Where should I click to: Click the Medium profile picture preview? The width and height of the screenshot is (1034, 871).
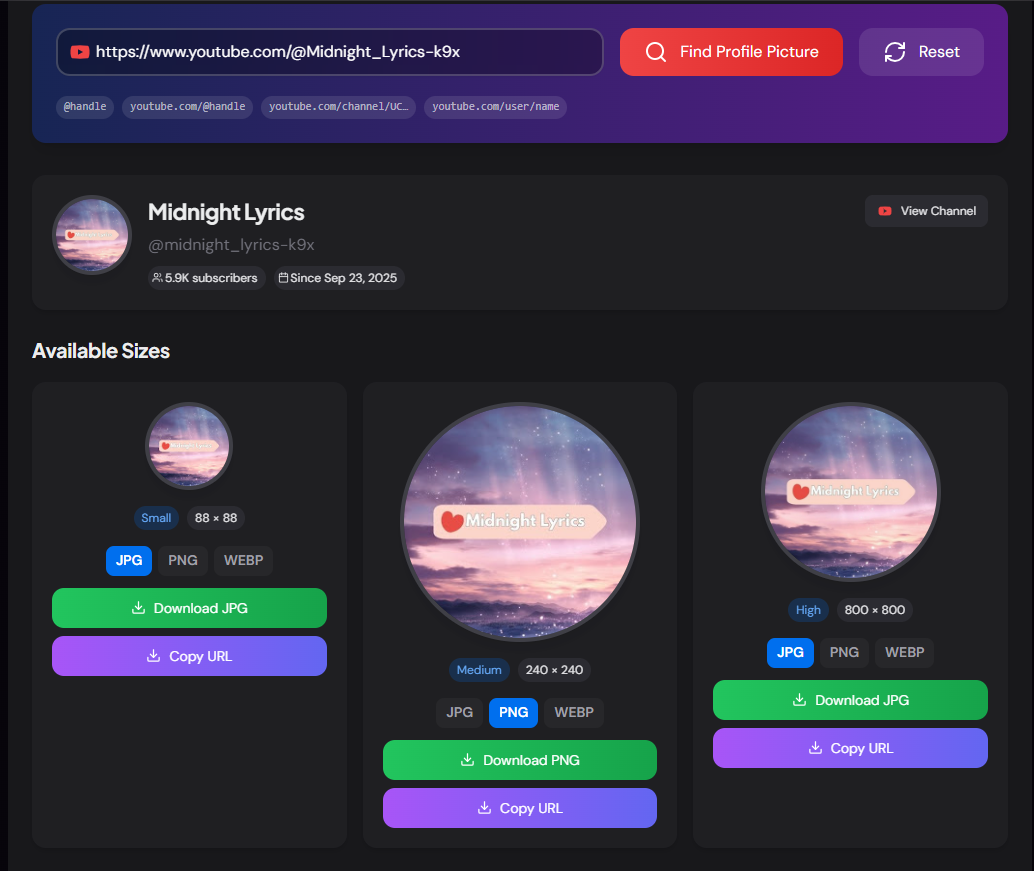click(520, 522)
